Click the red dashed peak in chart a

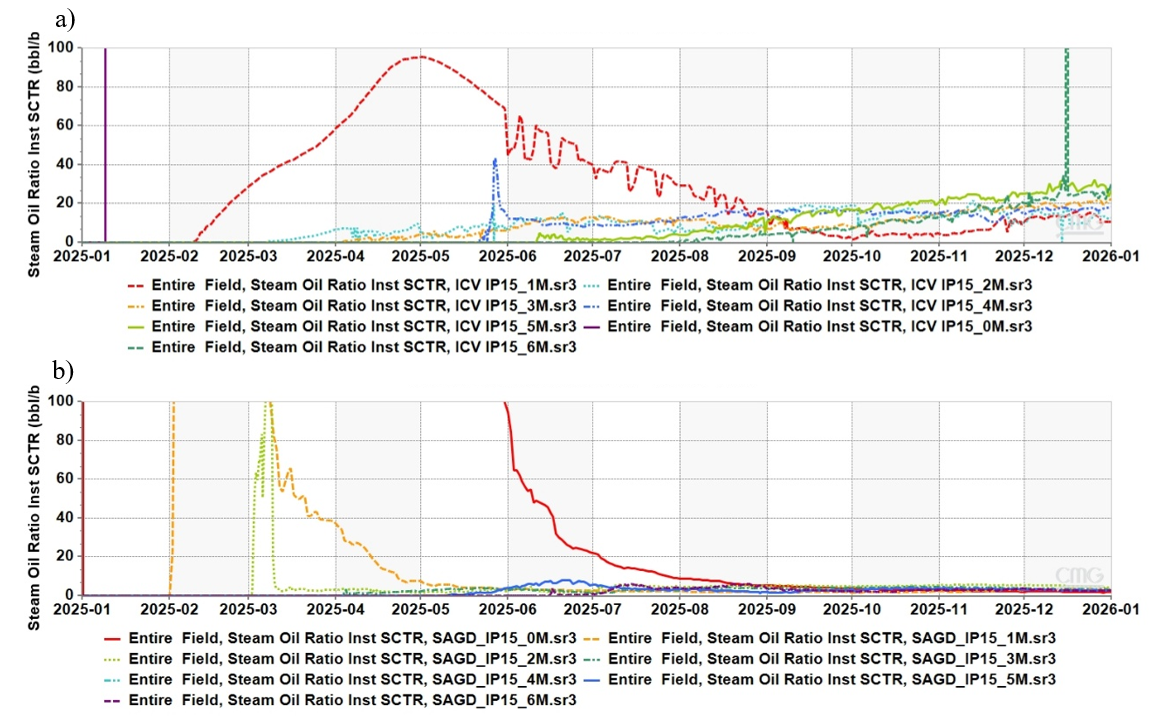click(x=421, y=57)
